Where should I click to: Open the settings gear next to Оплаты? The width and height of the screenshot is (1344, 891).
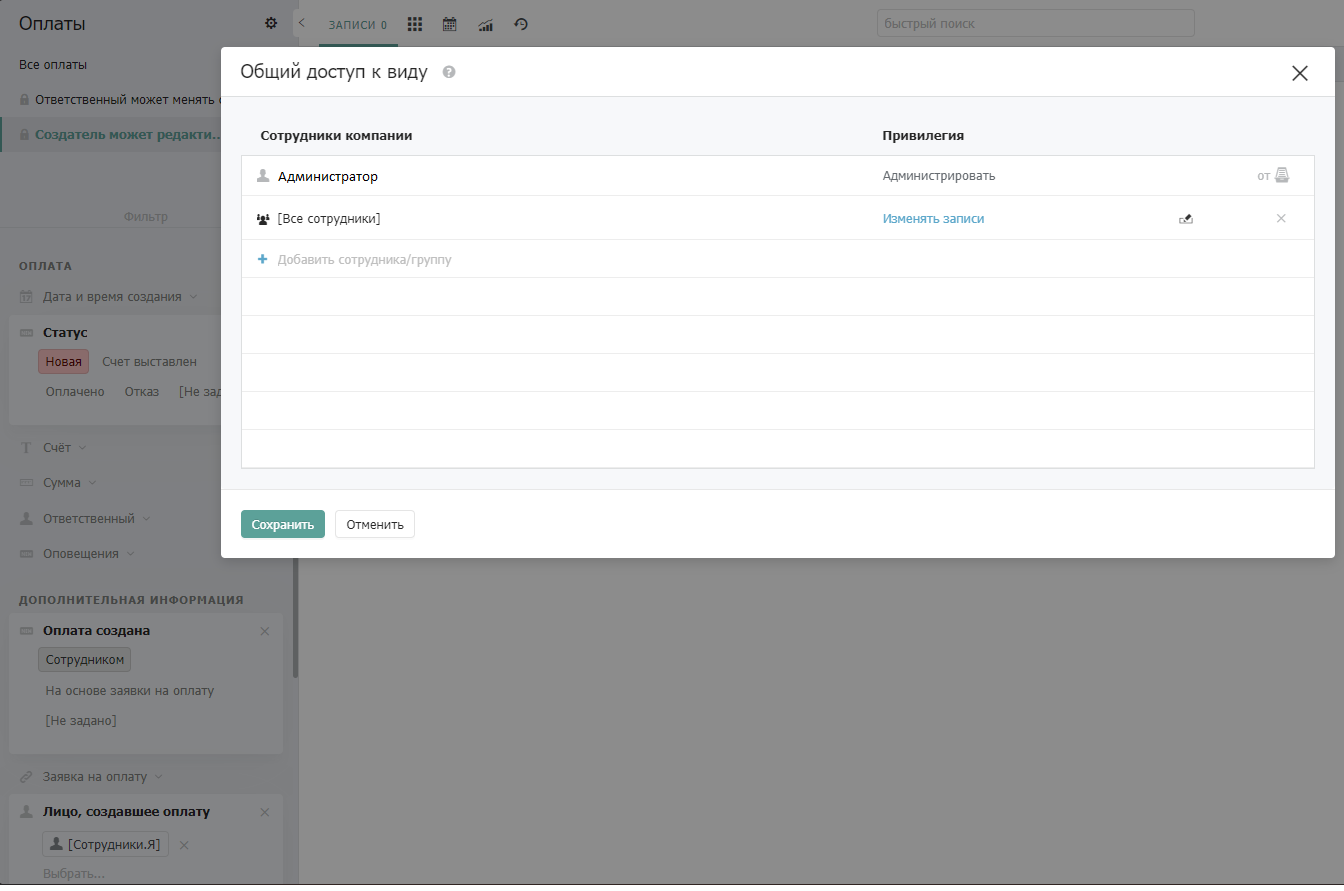(271, 23)
